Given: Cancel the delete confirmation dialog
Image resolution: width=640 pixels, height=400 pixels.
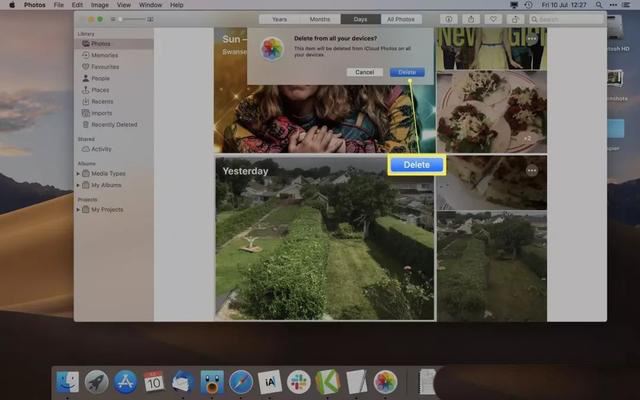Looking at the screenshot, I should [x=364, y=72].
